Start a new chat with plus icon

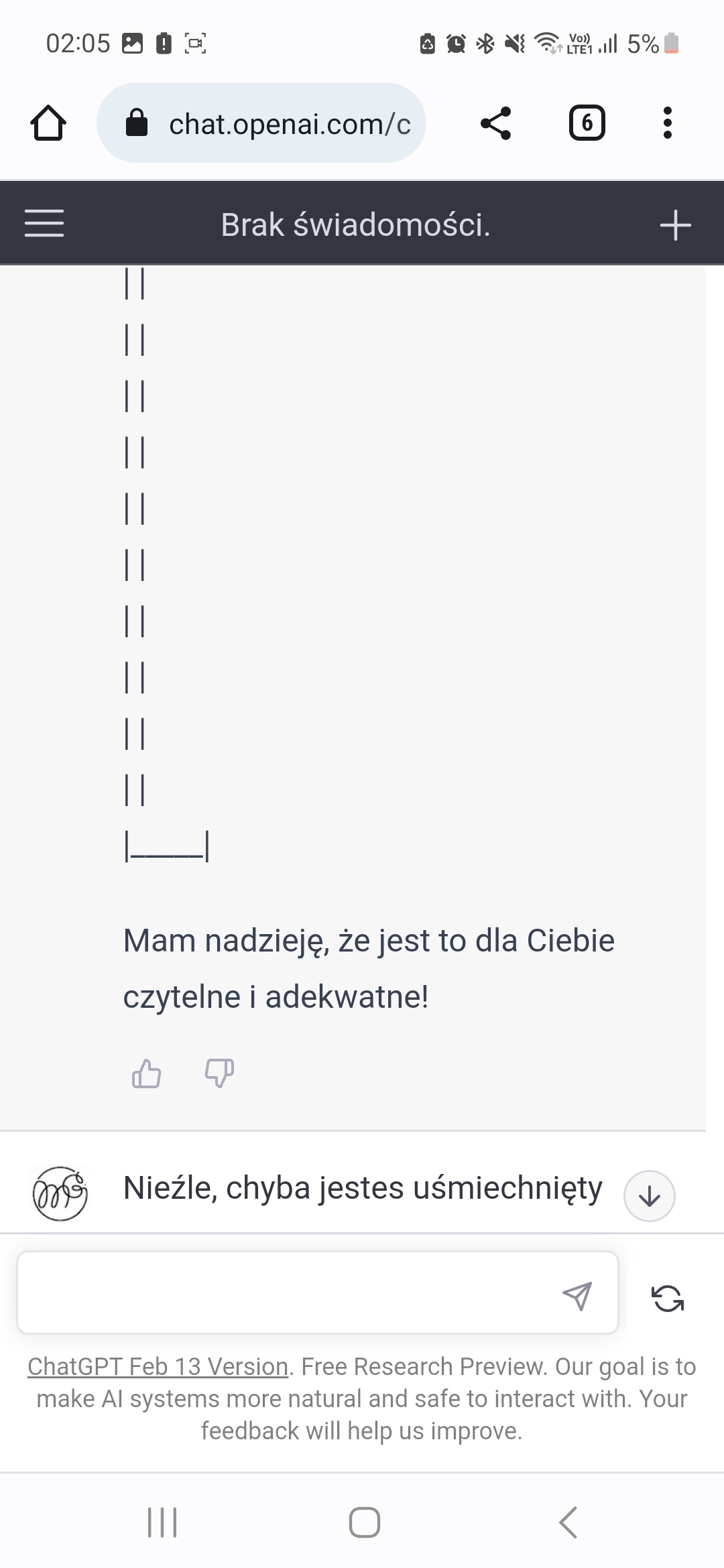tap(675, 225)
